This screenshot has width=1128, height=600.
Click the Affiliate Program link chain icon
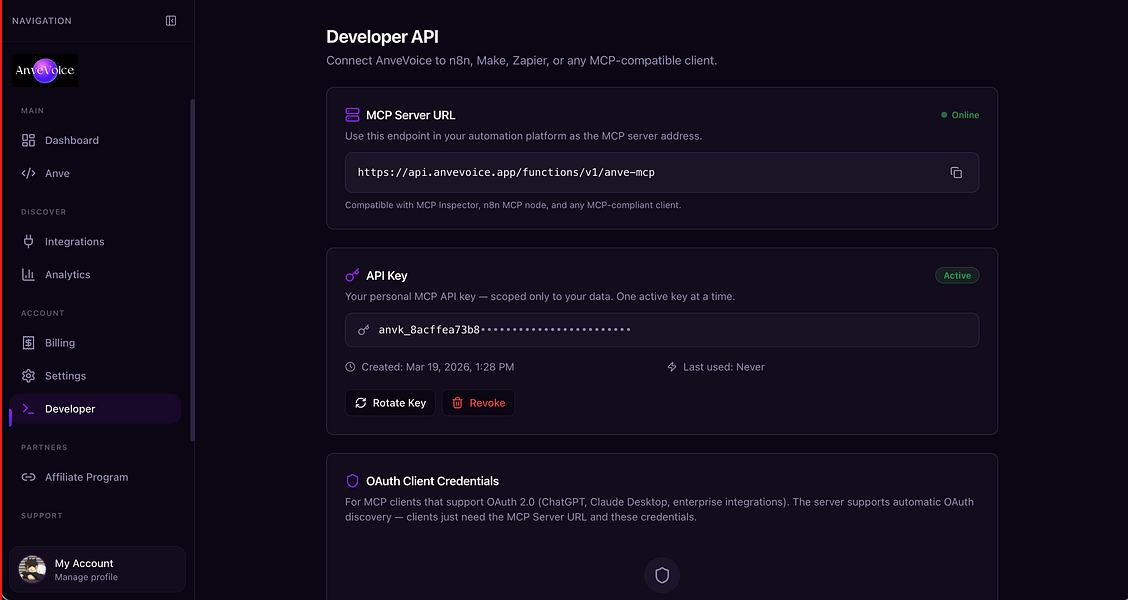(28, 477)
